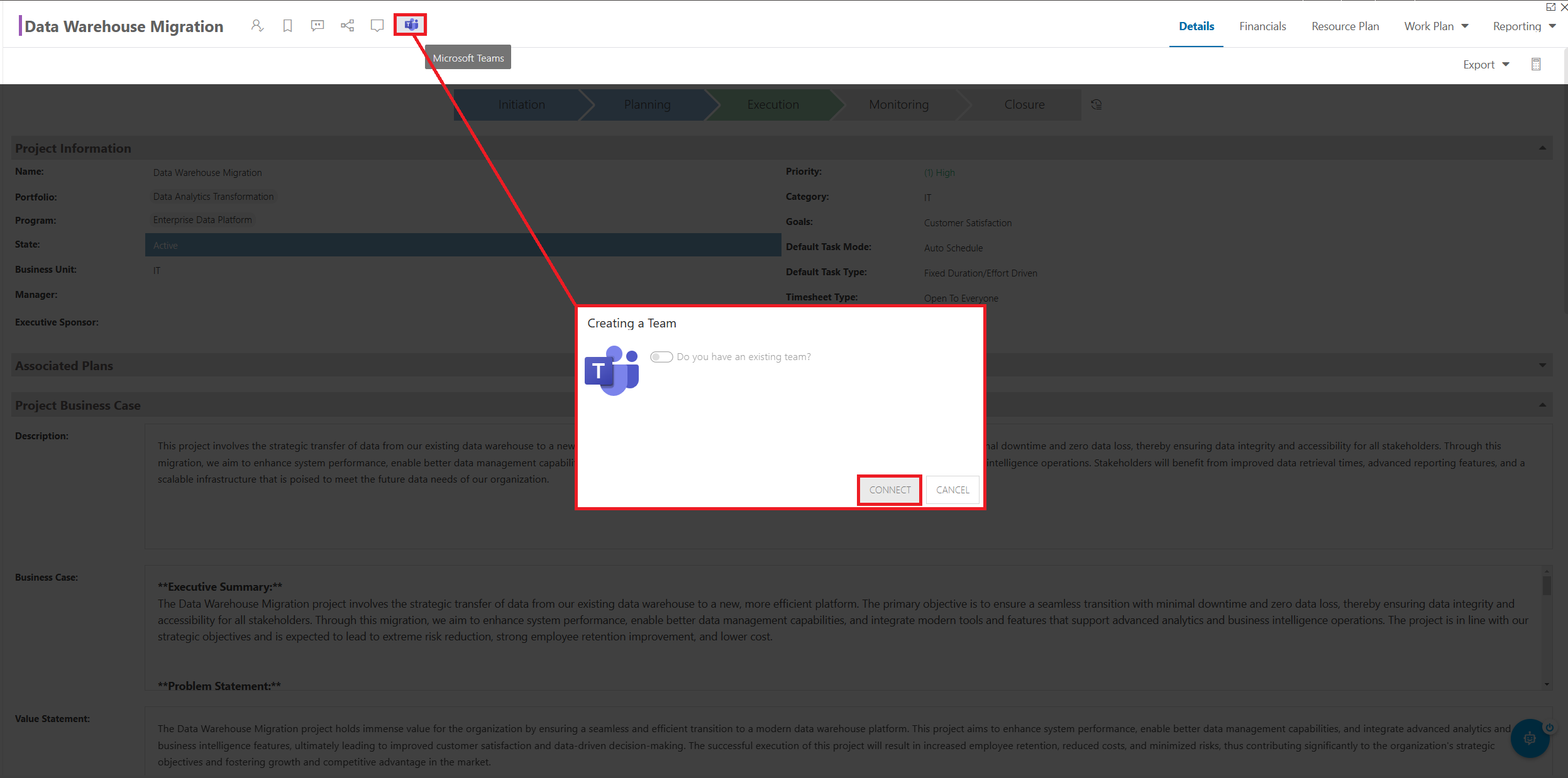Collapse the Project Business Case section
1568x778 pixels.
pos(1542,405)
